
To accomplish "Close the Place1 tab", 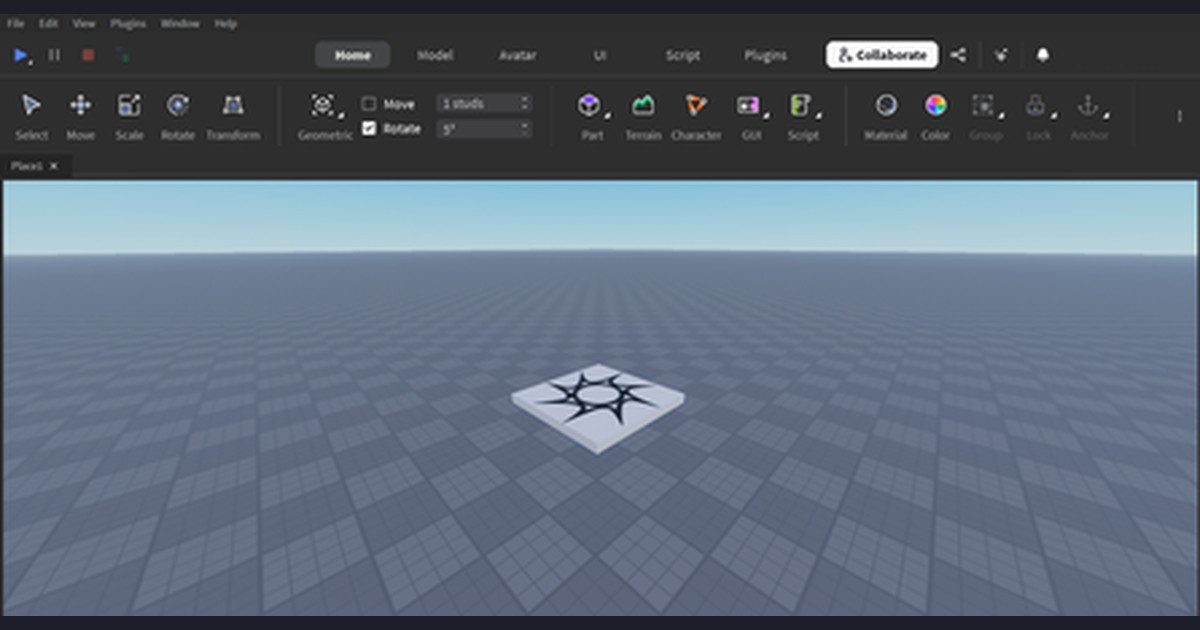I will (54, 166).
